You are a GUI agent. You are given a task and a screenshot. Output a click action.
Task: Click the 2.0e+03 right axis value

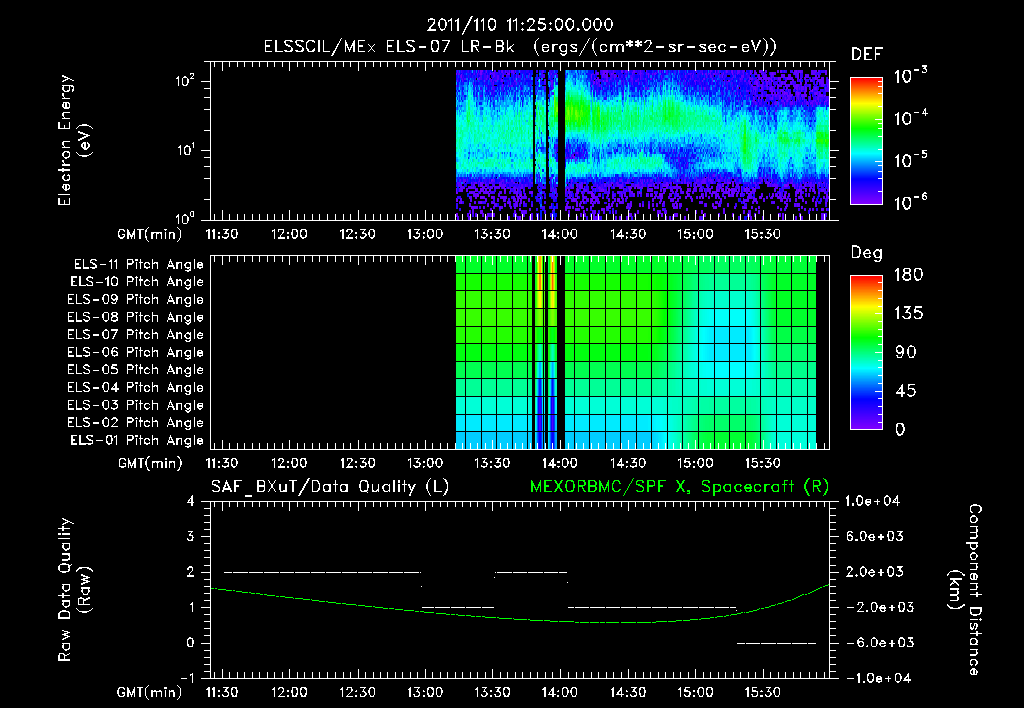875,572
